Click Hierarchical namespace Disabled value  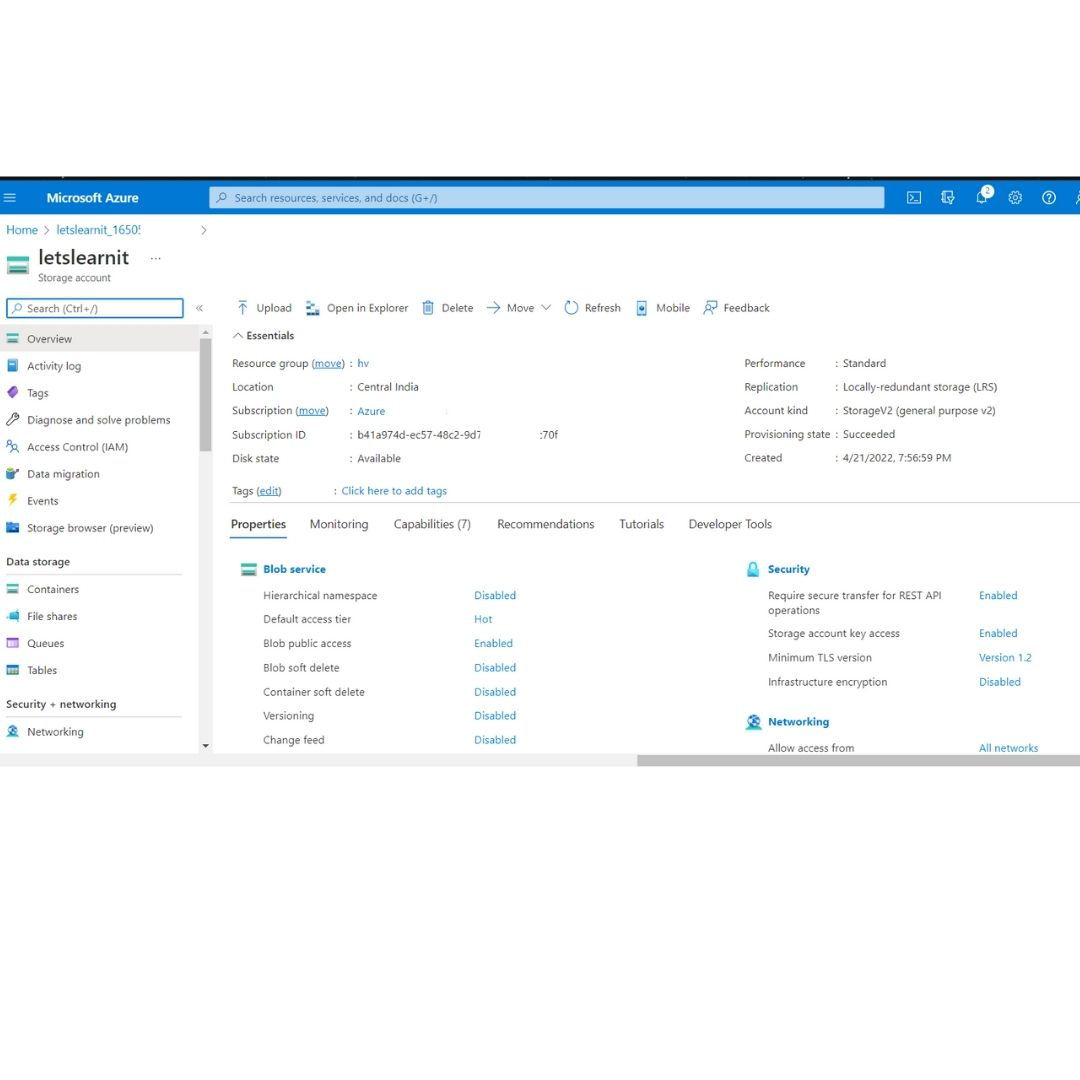(x=495, y=596)
